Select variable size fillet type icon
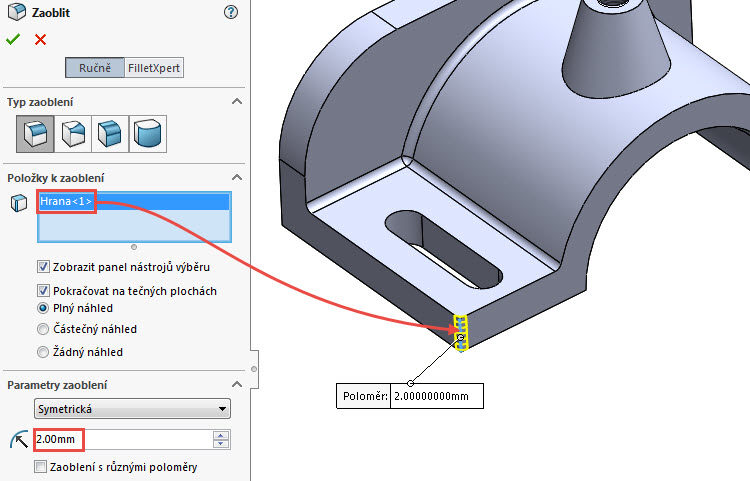The image size is (750, 481). tap(73, 134)
